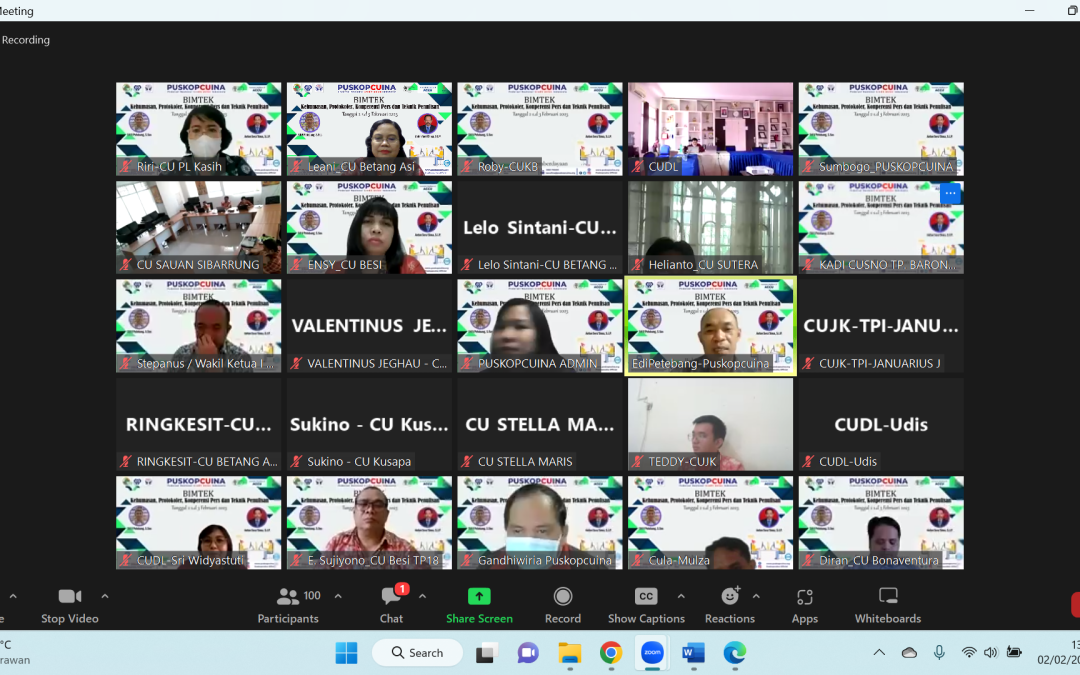This screenshot has width=1080, height=675.
Task: Toggle camera off with Stop Video
Action: point(70,604)
